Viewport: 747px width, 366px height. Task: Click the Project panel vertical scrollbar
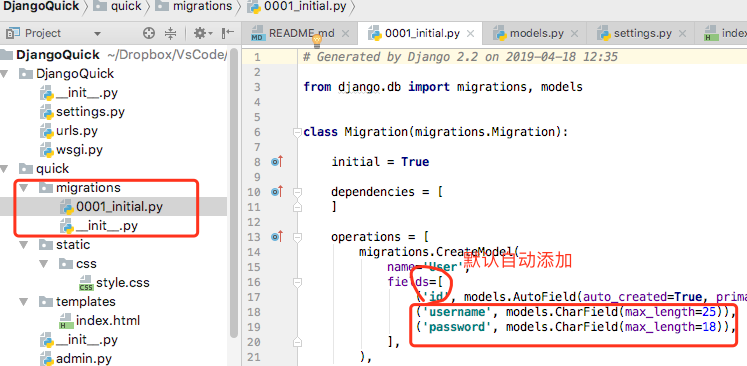(x=233, y=191)
